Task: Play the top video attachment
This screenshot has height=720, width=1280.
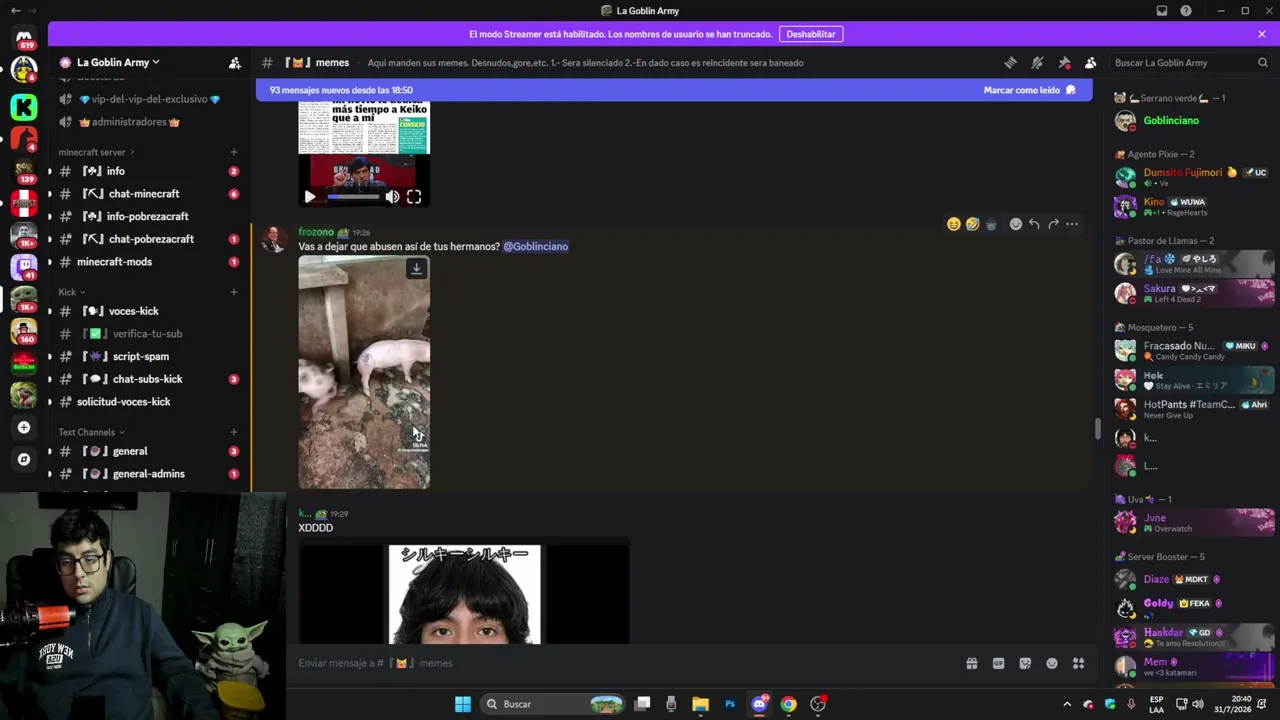Action: (x=309, y=197)
